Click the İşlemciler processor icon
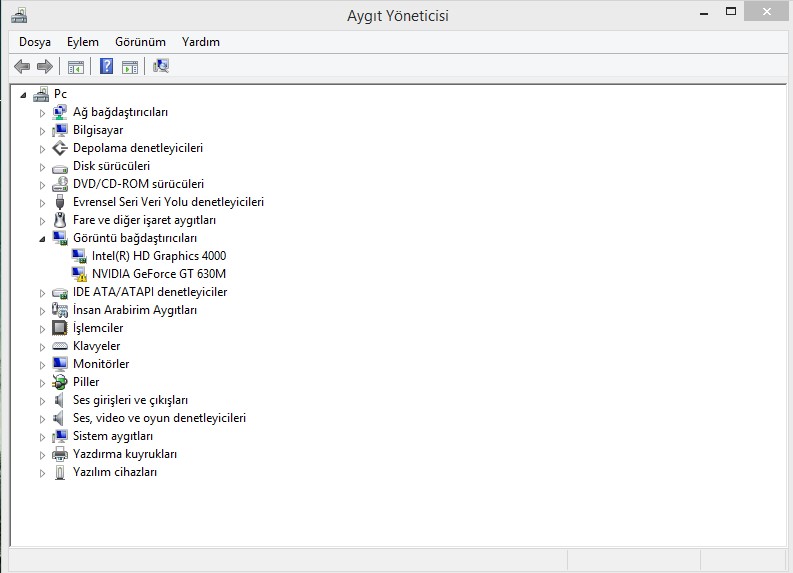 pos(60,328)
